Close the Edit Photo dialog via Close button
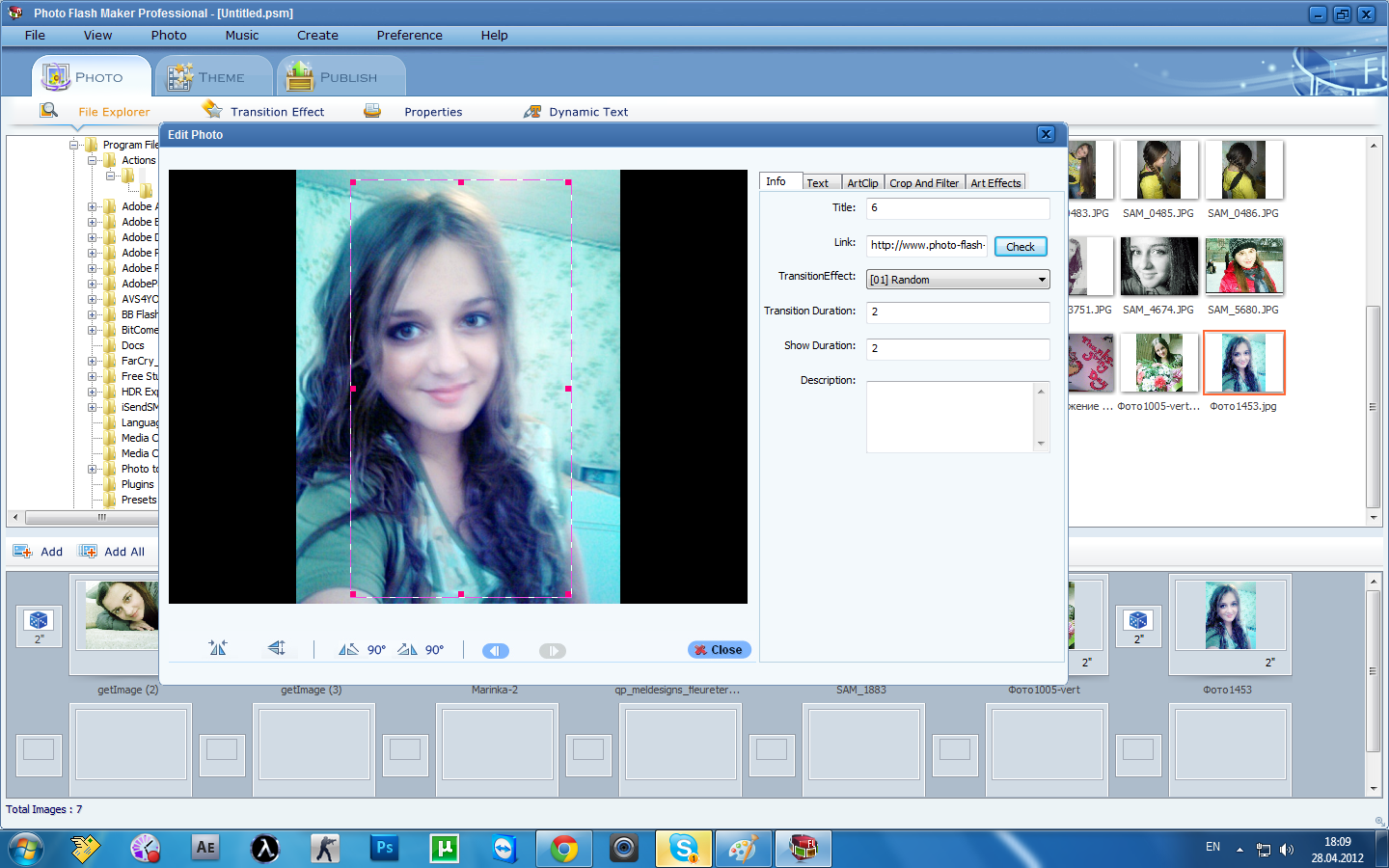The image size is (1389, 868). tap(719, 650)
